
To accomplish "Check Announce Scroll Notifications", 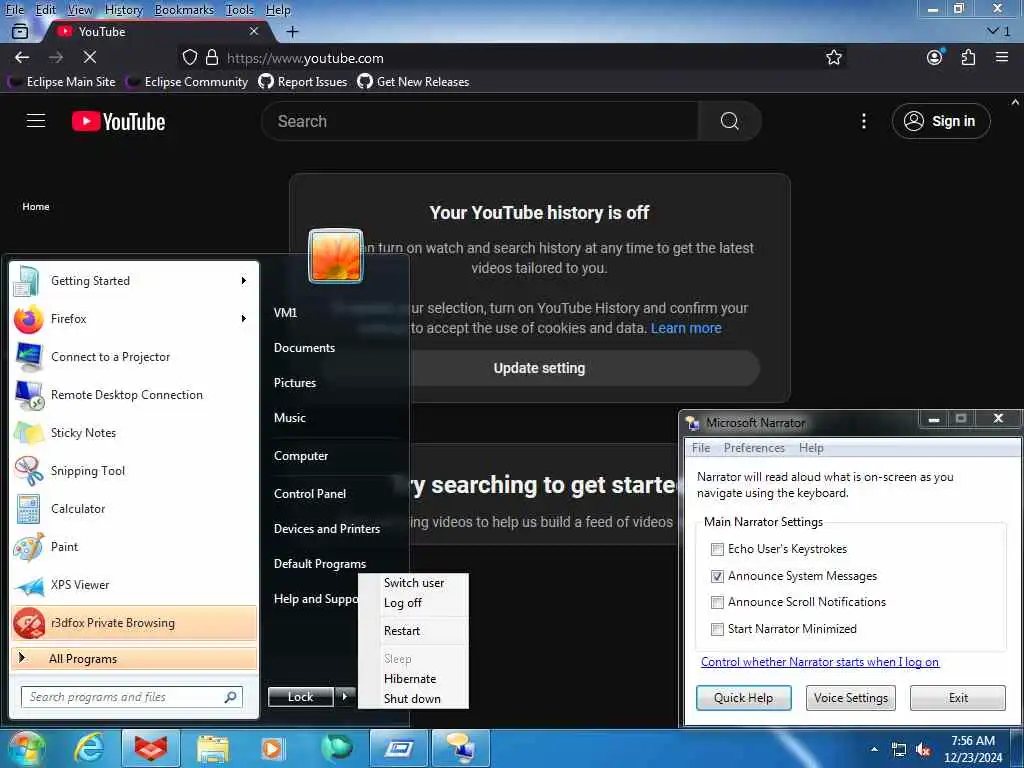I will [717, 602].
